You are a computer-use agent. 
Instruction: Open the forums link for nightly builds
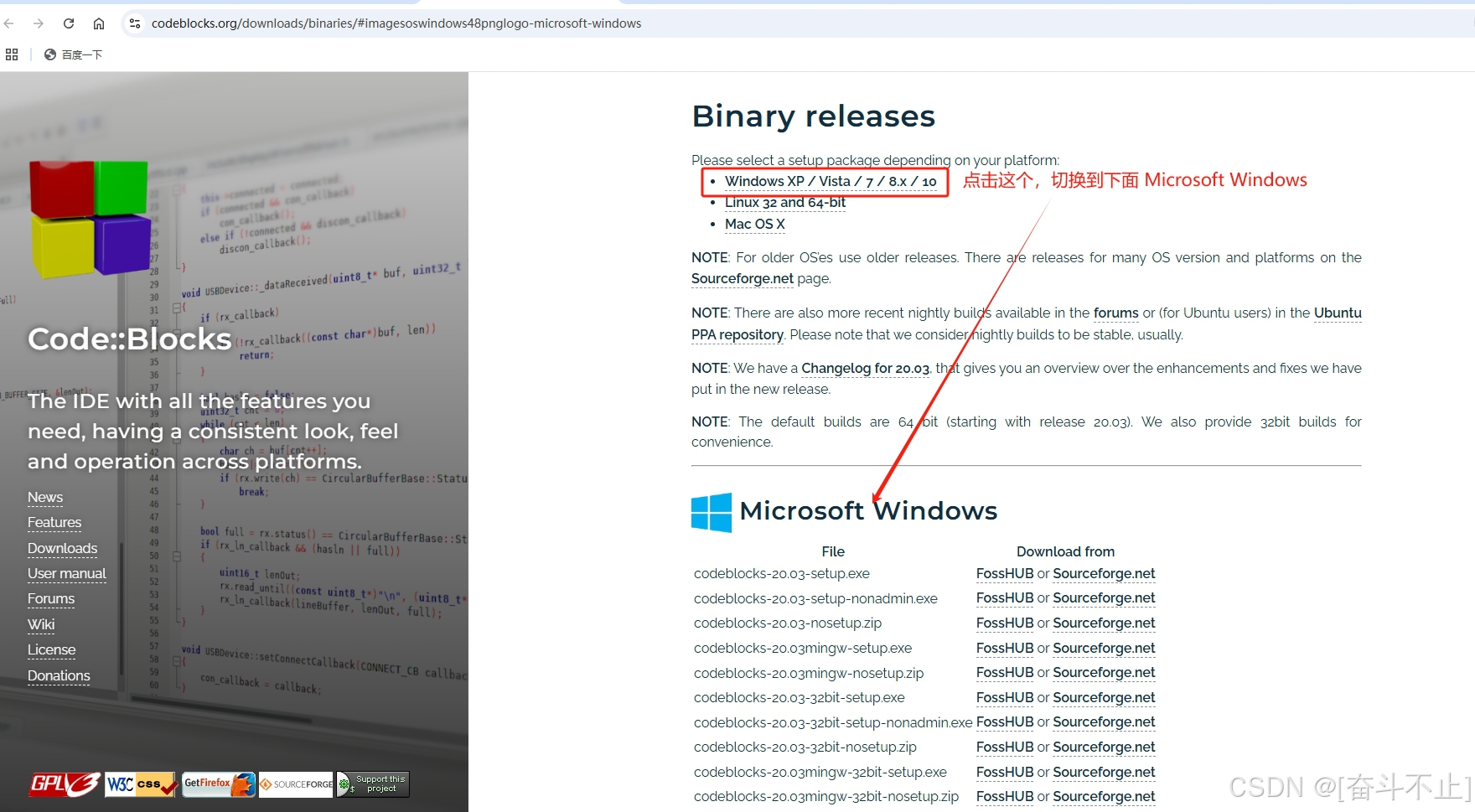coord(1116,313)
